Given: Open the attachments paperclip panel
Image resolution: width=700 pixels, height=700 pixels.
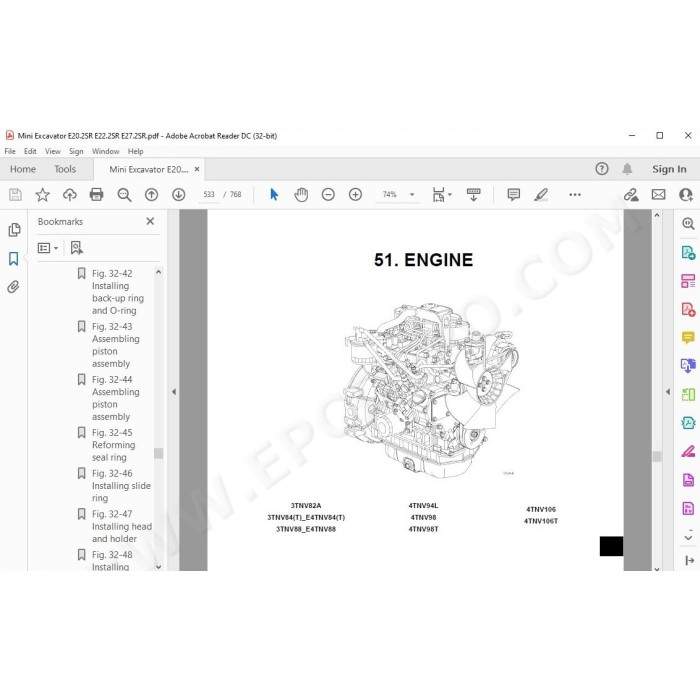Looking at the screenshot, I should [13, 287].
